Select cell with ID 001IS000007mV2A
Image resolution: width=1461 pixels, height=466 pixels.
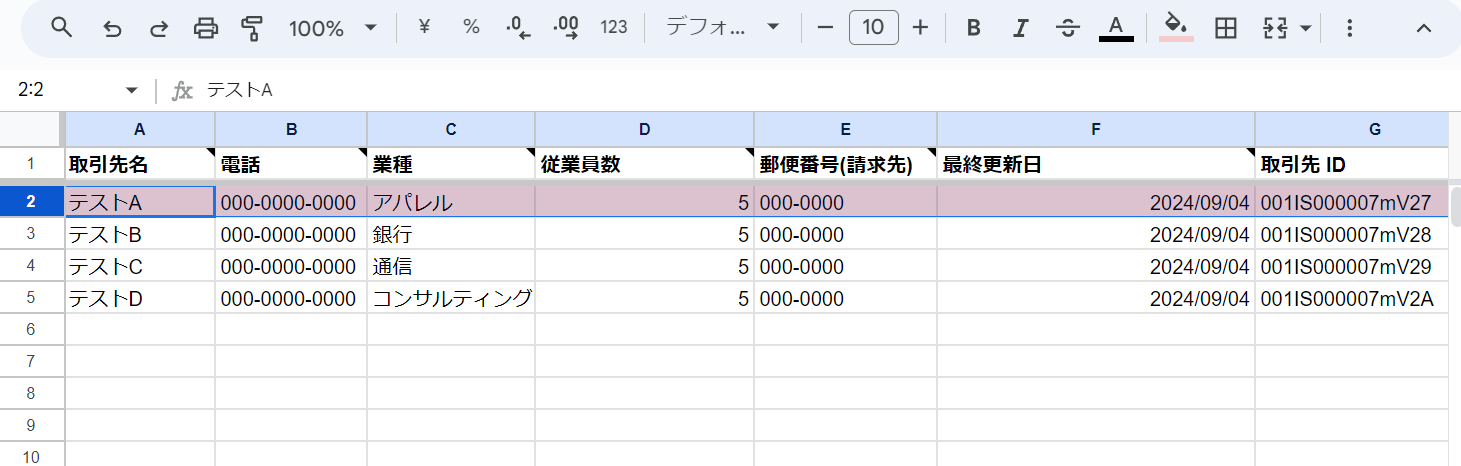1352,298
